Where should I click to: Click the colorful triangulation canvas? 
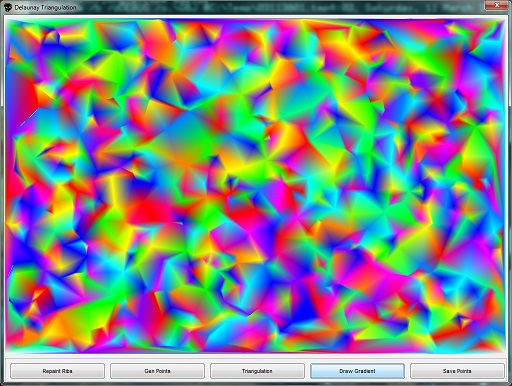[256, 186]
